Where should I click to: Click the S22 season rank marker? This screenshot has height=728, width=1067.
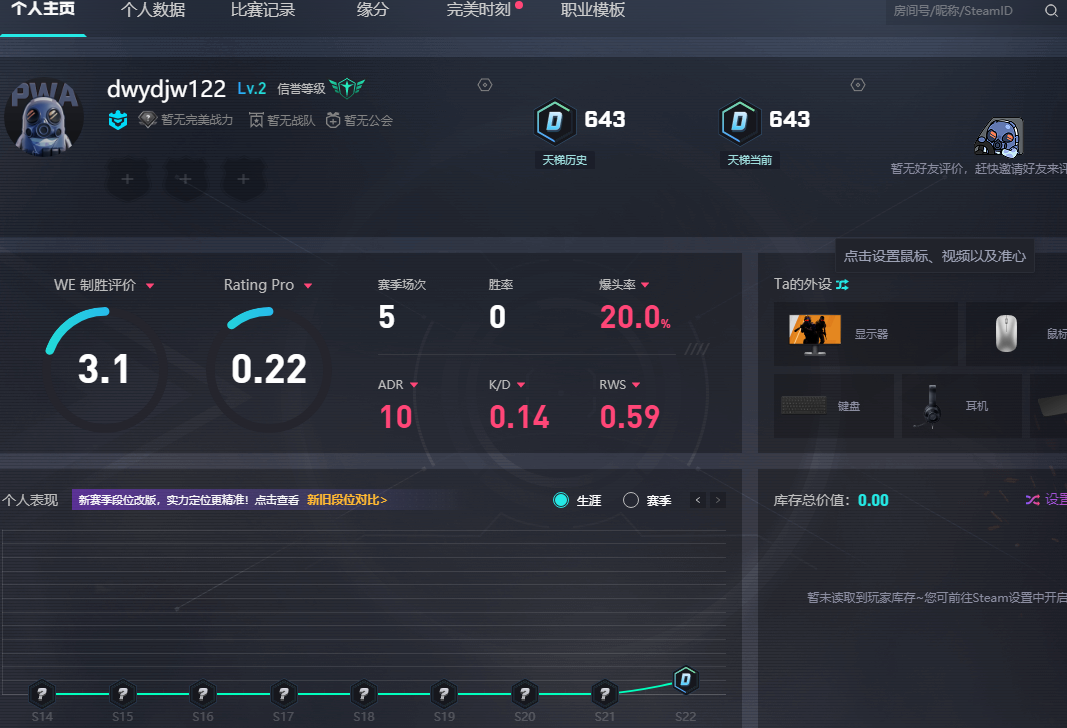coord(685,681)
